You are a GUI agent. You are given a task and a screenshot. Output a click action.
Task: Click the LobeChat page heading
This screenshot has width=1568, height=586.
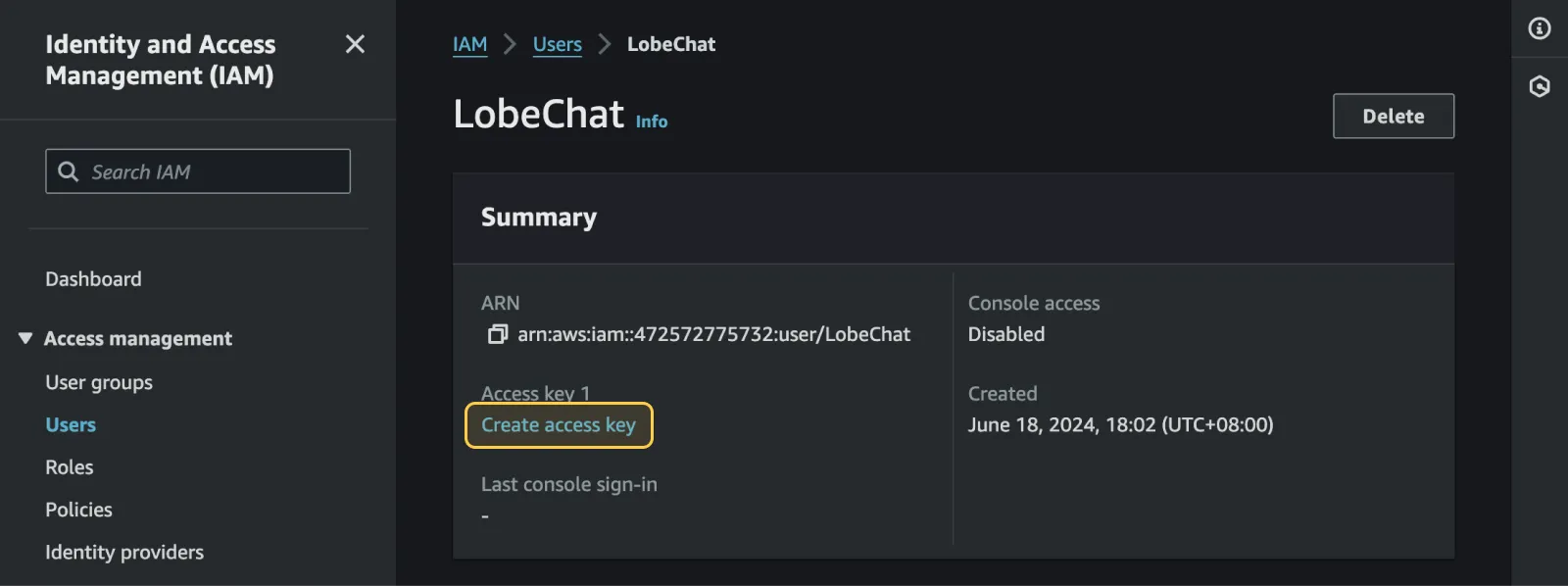tap(539, 113)
